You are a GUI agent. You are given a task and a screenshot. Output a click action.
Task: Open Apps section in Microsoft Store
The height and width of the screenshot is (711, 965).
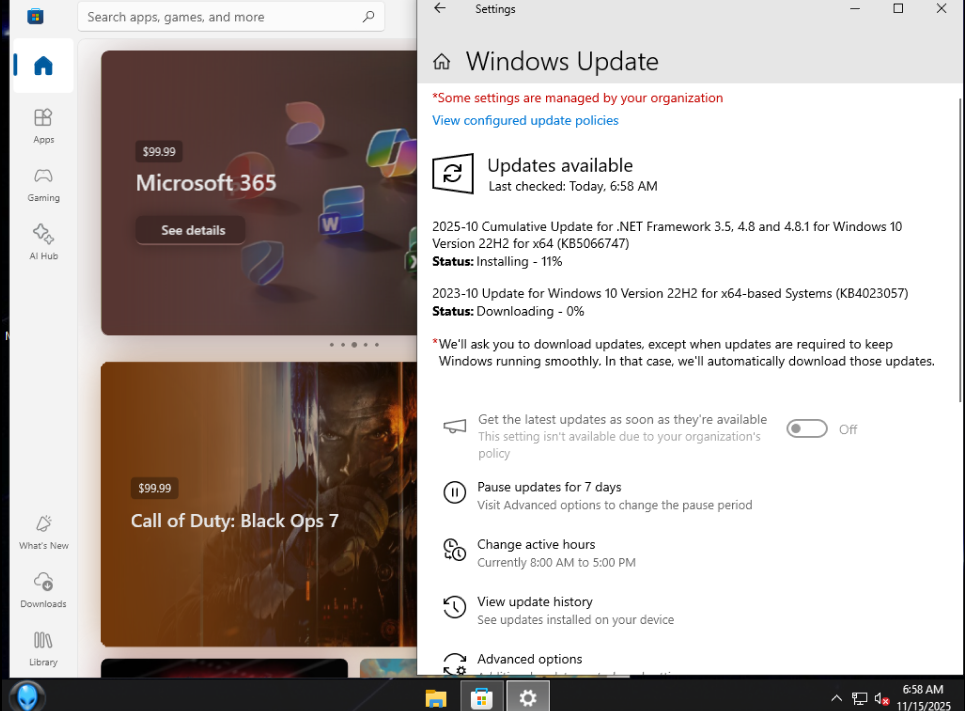pyautogui.click(x=43, y=126)
